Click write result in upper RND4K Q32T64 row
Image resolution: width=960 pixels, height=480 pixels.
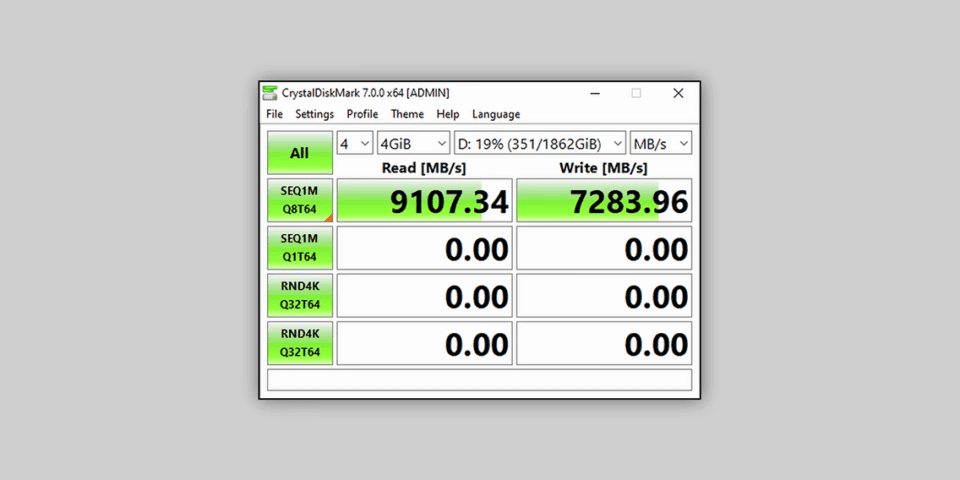(x=604, y=295)
